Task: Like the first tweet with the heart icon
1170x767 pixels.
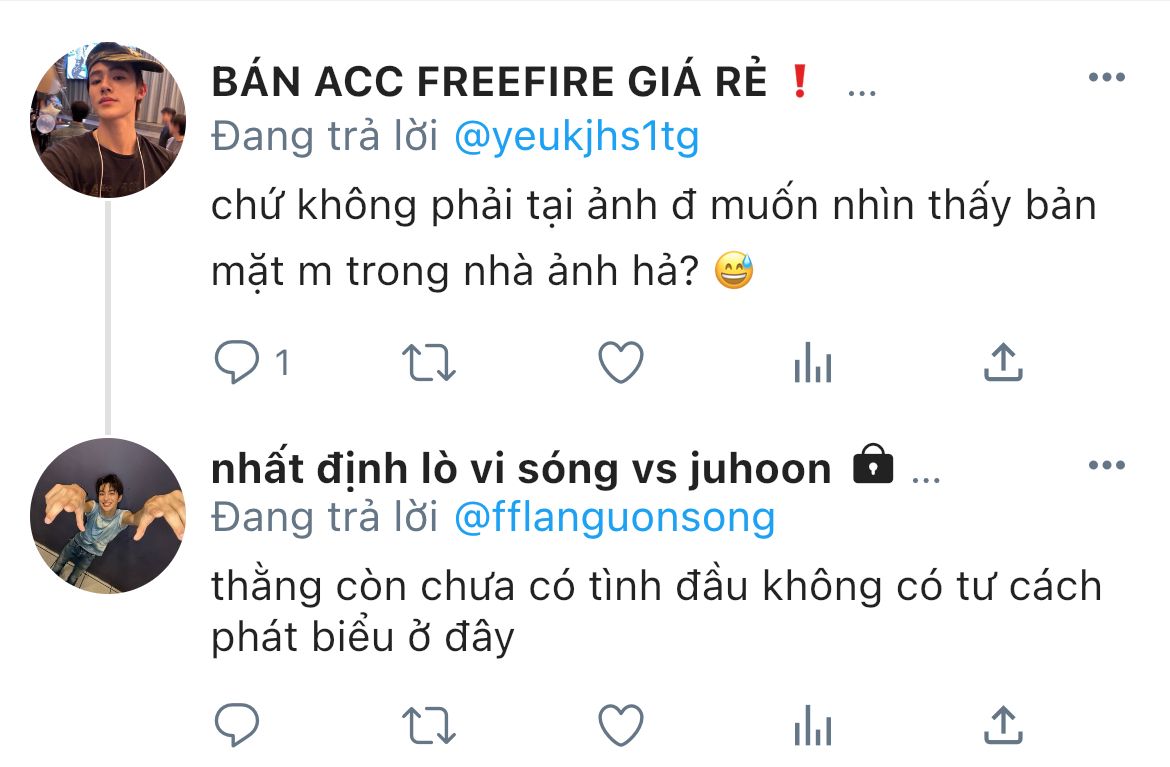Action: (621, 362)
